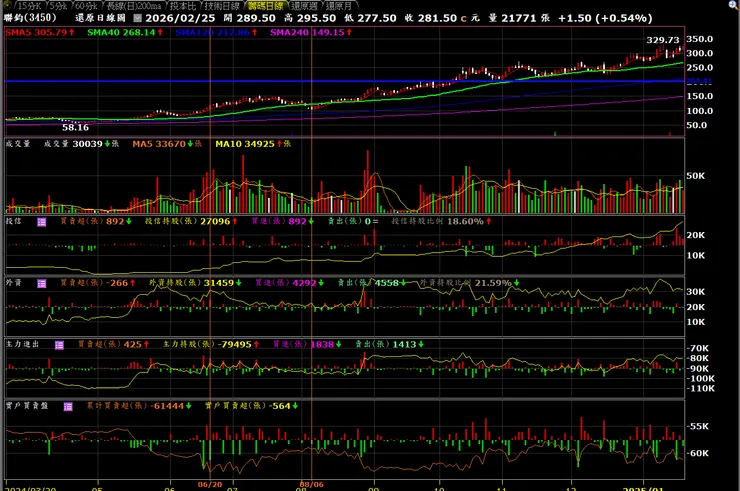Image resolution: width=740 pixels, height=491 pixels.
Task: Click the 還原日線圖 chart title
Action: tap(100, 18)
